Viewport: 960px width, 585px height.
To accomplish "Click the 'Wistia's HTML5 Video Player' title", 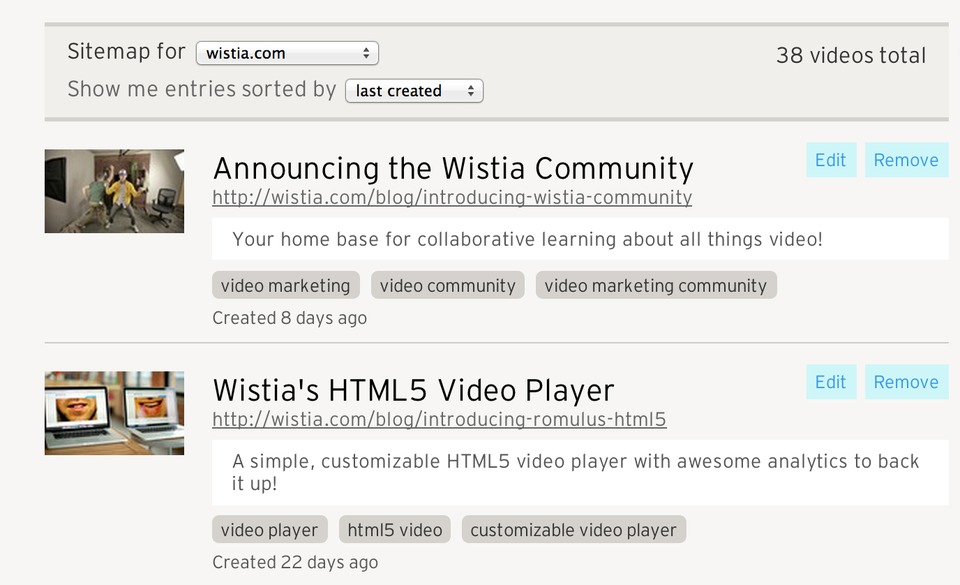I will click(x=413, y=390).
